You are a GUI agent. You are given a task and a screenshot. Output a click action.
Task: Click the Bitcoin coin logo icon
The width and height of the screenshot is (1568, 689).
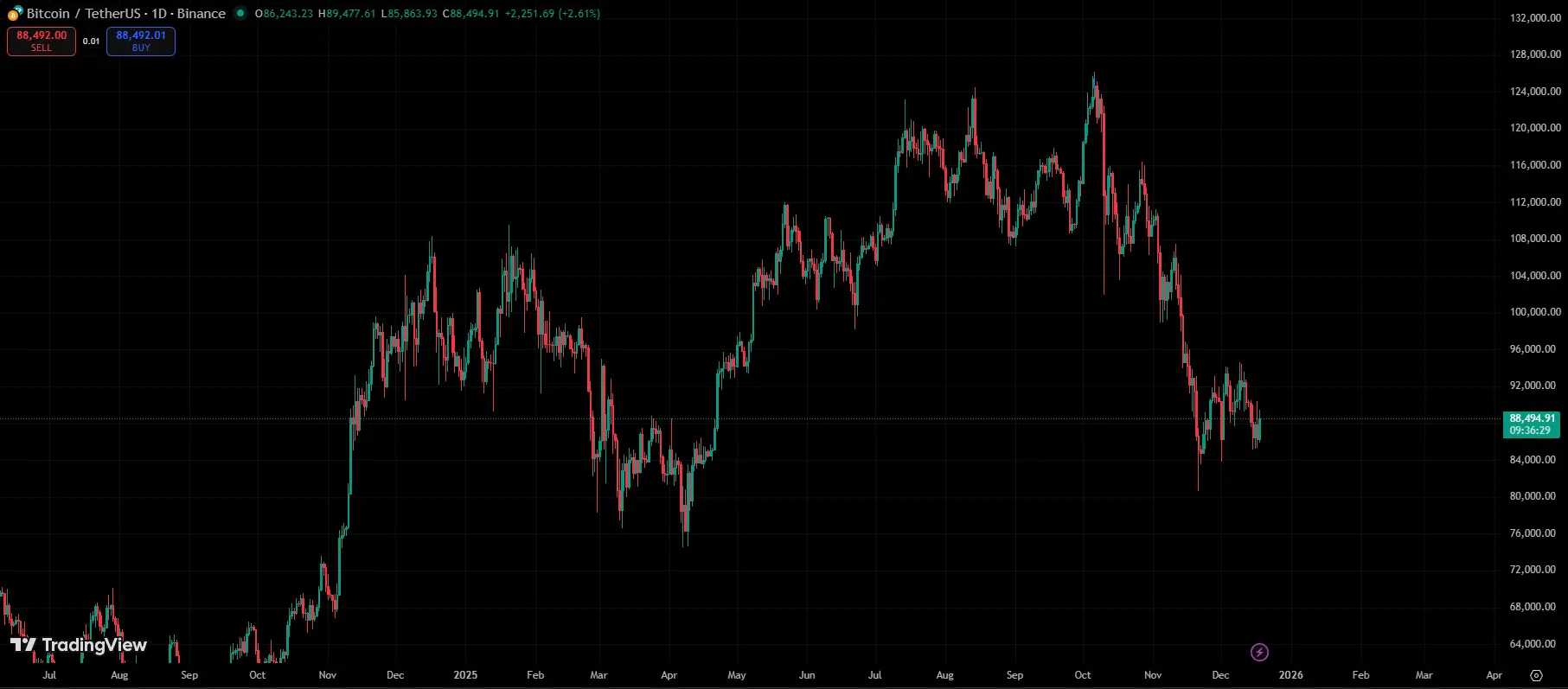(x=15, y=13)
